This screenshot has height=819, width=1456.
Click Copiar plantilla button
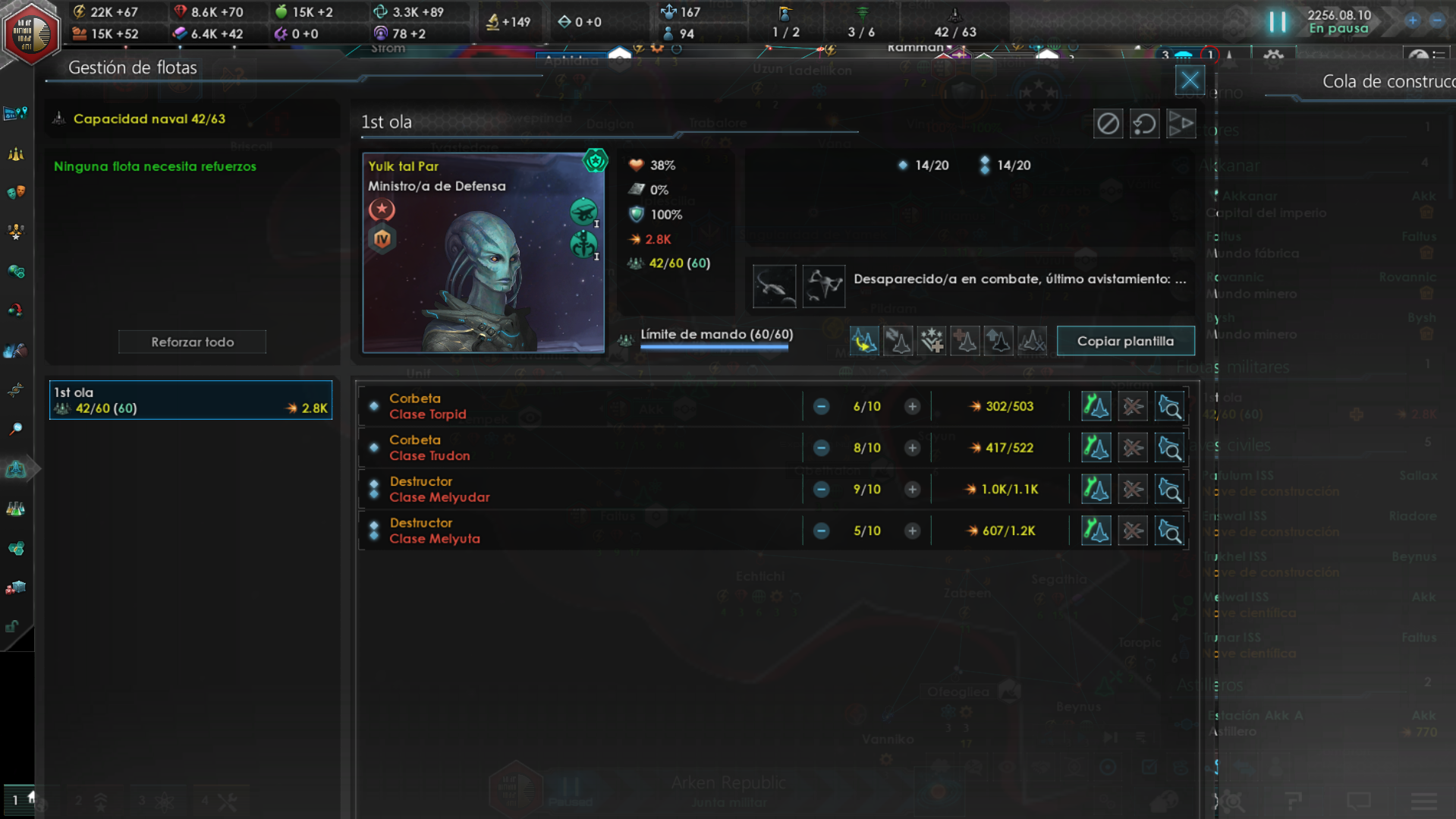[x=1125, y=341]
